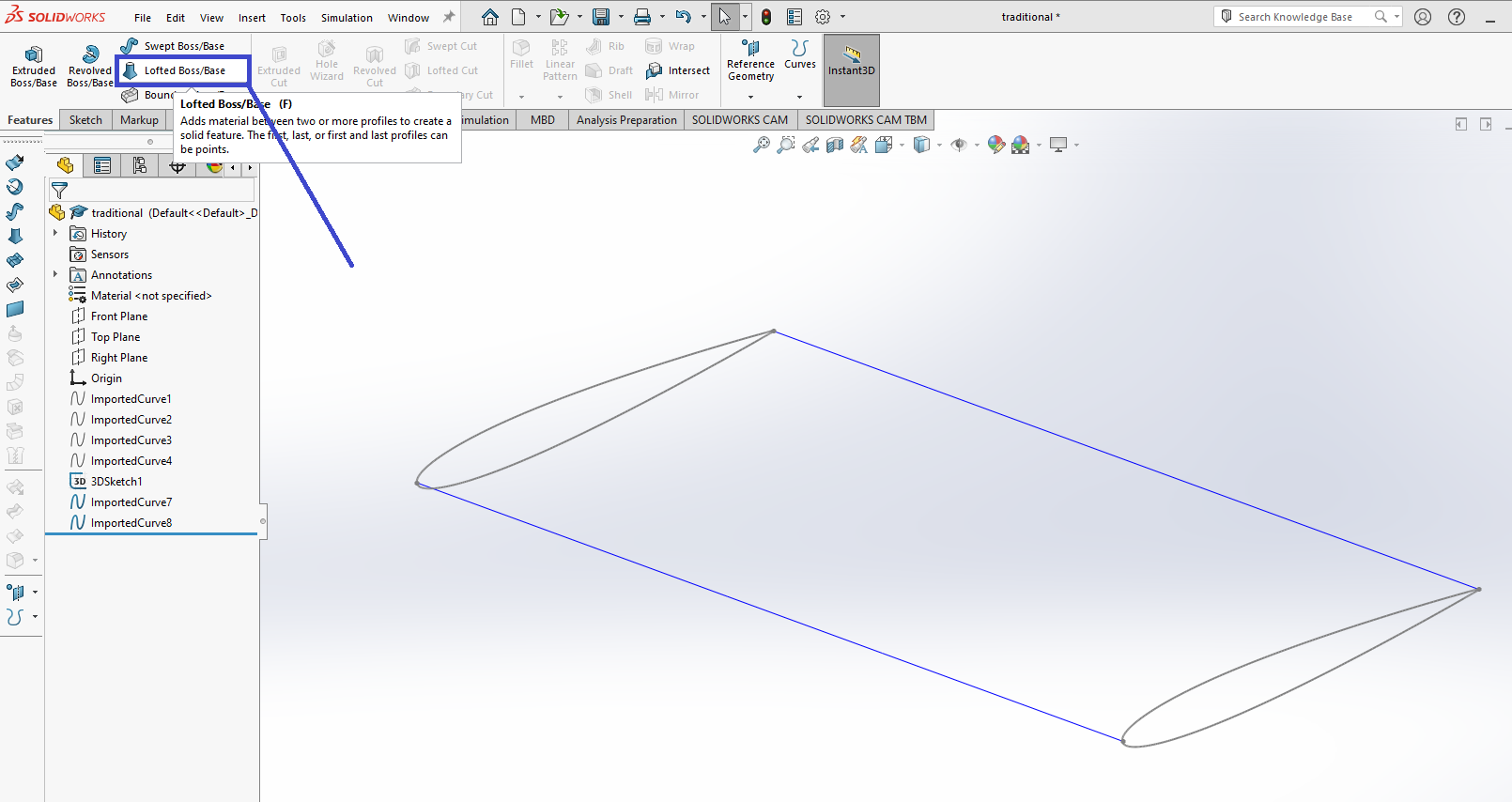Image resolution: width=1512 pixels, height=802 pixels.
Task: Switch to the ConfigurationManager tab icon
Action: (140, 166)
